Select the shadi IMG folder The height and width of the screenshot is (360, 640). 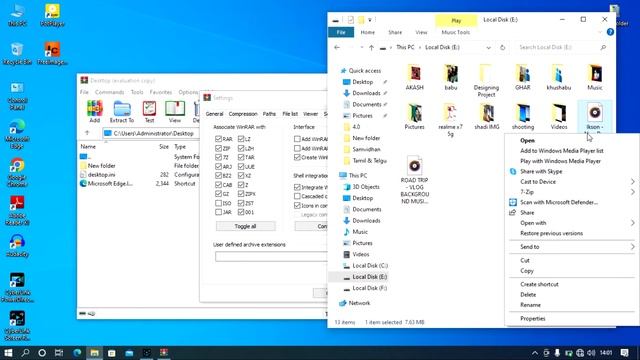pyautogui.click(x=487, y=116)
